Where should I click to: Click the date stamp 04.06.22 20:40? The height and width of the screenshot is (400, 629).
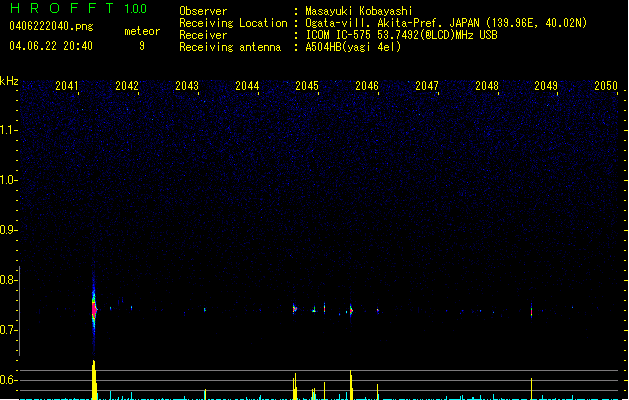(51, 46)
